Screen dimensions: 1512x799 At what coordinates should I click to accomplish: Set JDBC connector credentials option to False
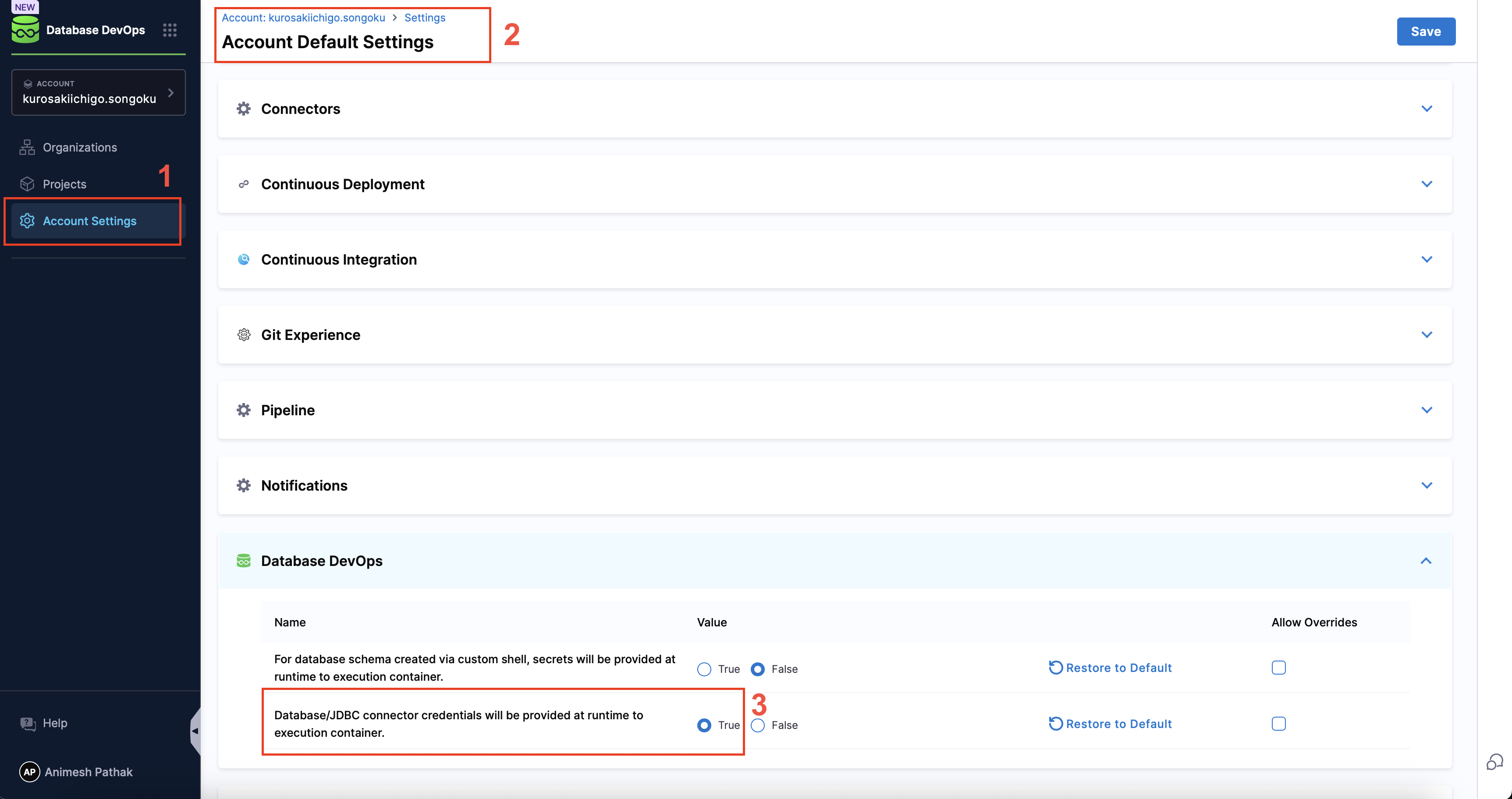pyautogui.click(x=757, y=725)
